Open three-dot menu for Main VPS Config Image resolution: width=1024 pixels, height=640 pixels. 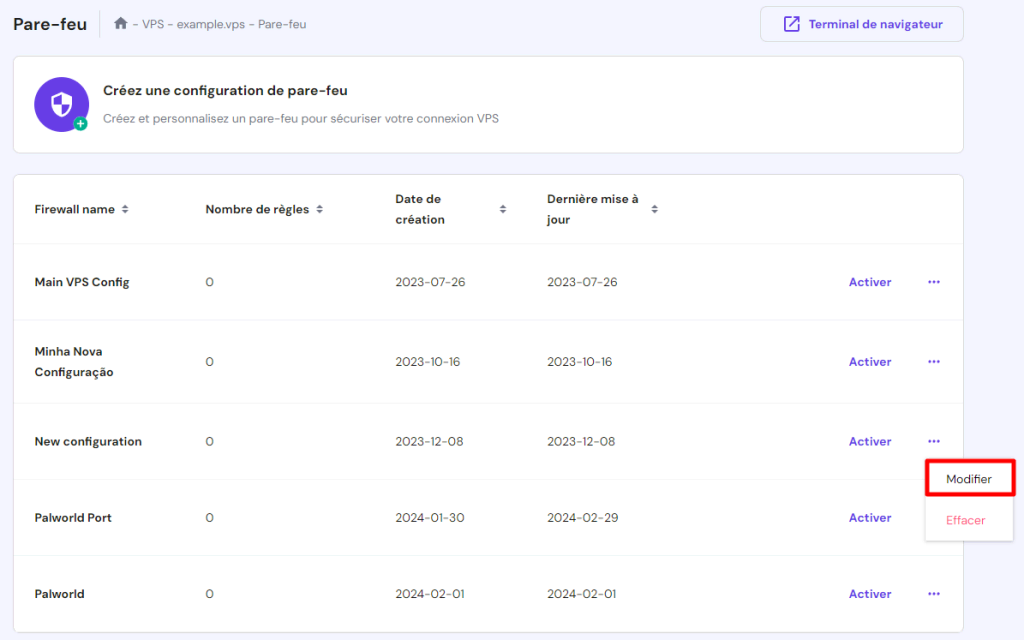(x=934, y=282)
